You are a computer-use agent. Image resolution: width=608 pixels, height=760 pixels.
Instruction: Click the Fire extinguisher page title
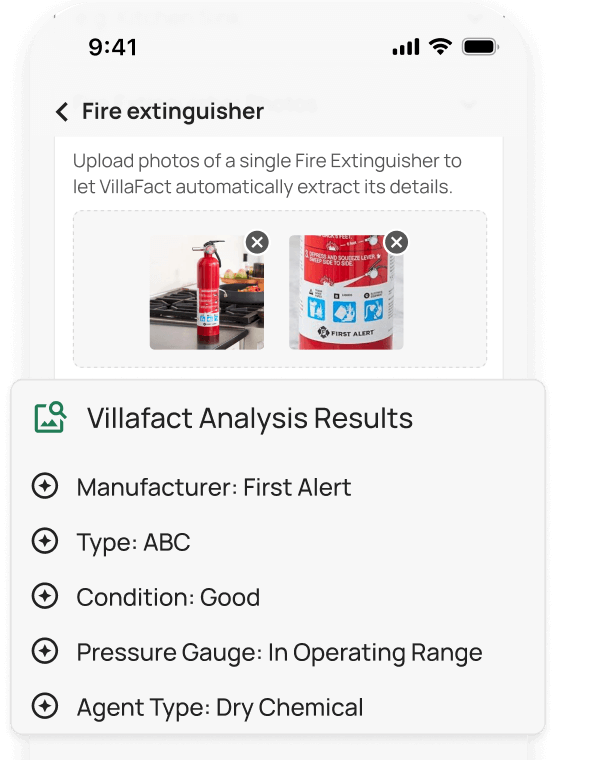[x=173, y=111]
